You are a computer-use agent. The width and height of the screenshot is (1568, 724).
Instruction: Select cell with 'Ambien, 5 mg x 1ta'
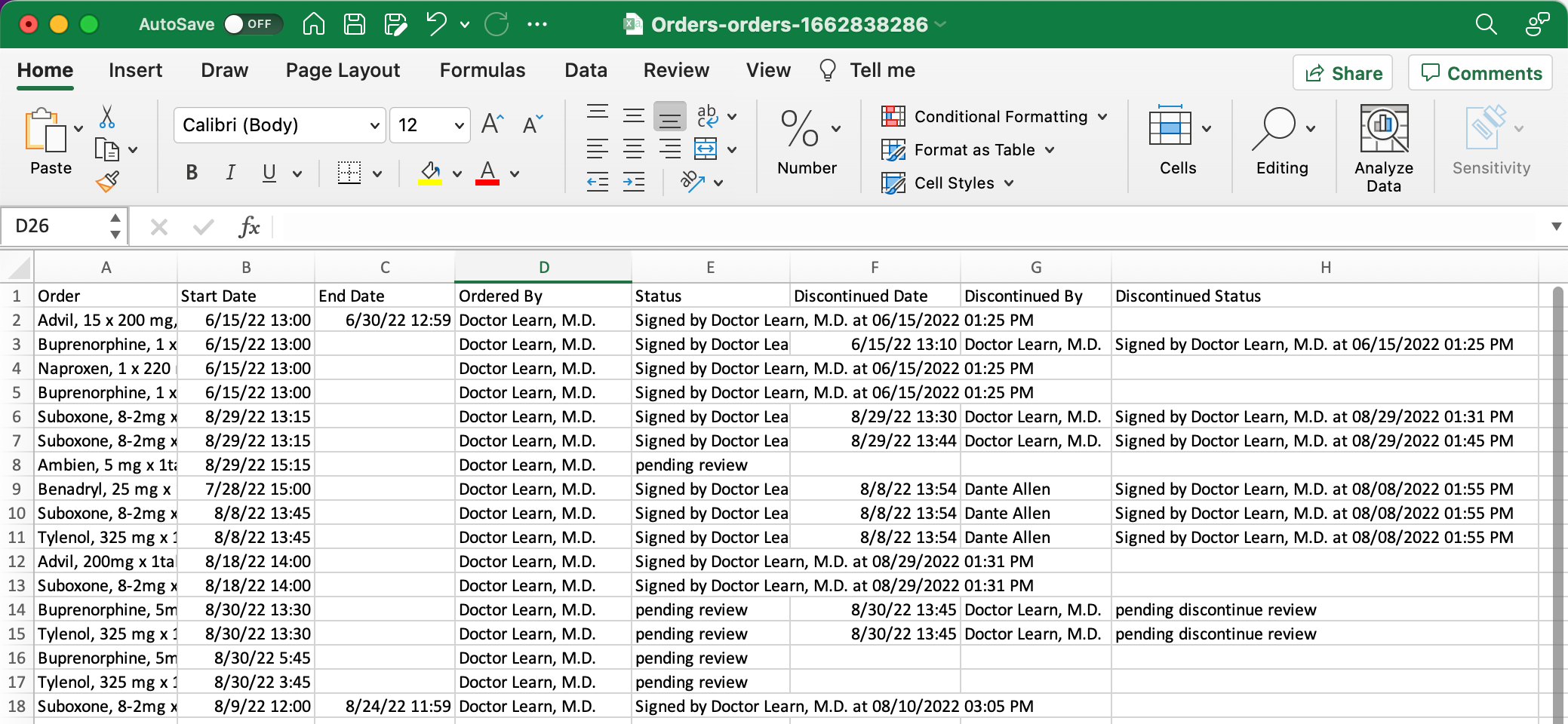(x=106, y=465)
